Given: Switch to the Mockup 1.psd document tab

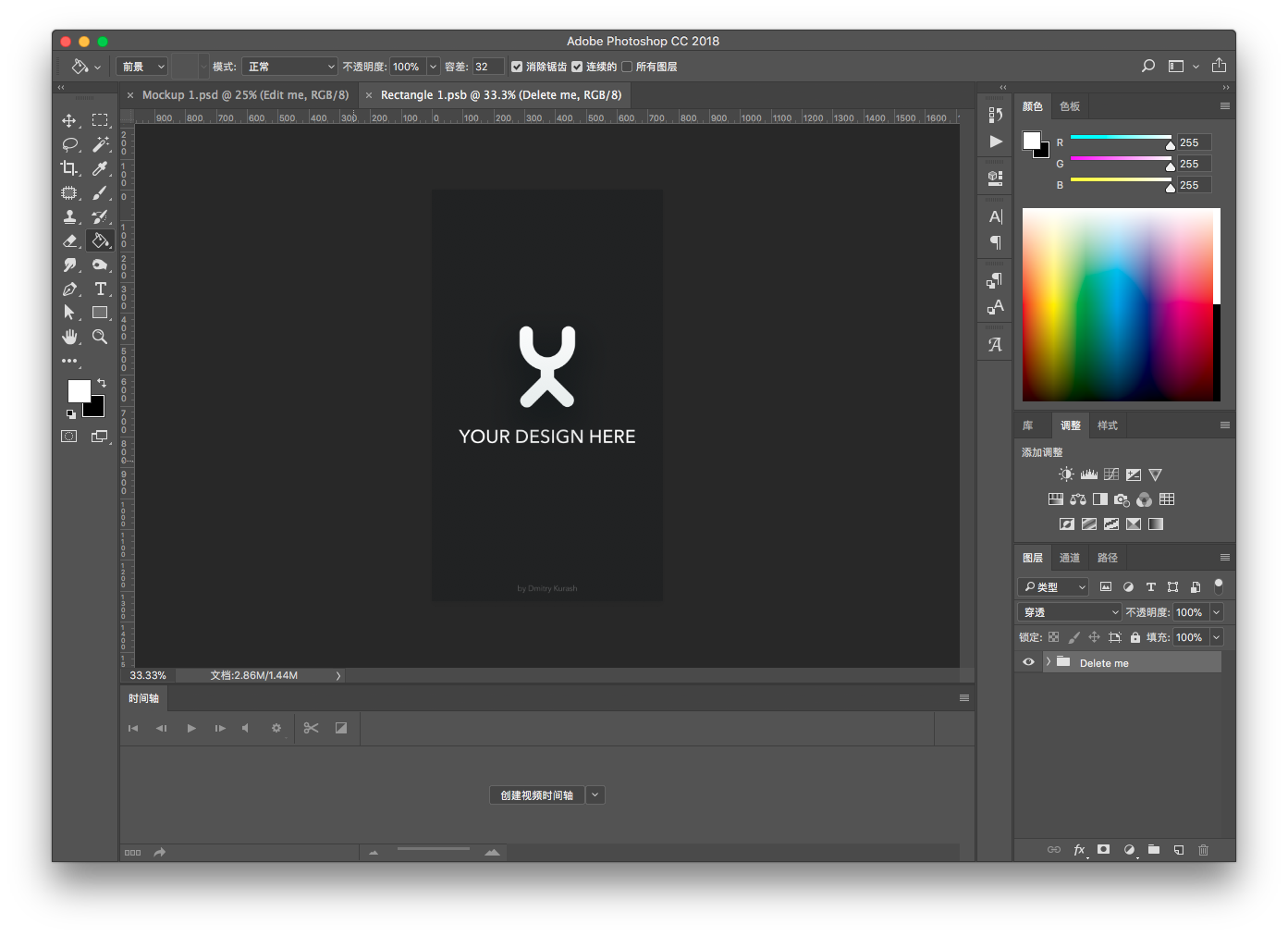Looking at the screenshot, I should click(x=245, y=95).
